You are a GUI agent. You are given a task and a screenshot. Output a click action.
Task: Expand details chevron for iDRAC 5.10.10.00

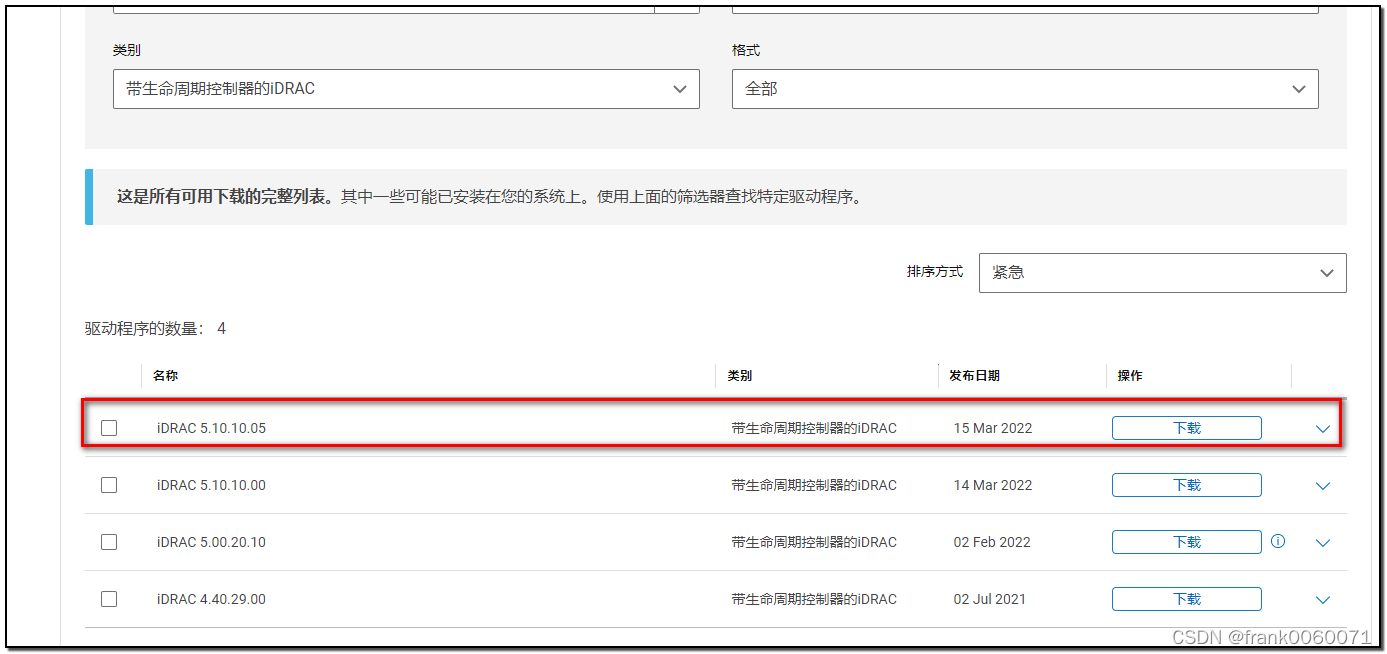(x=1323, y=486)
